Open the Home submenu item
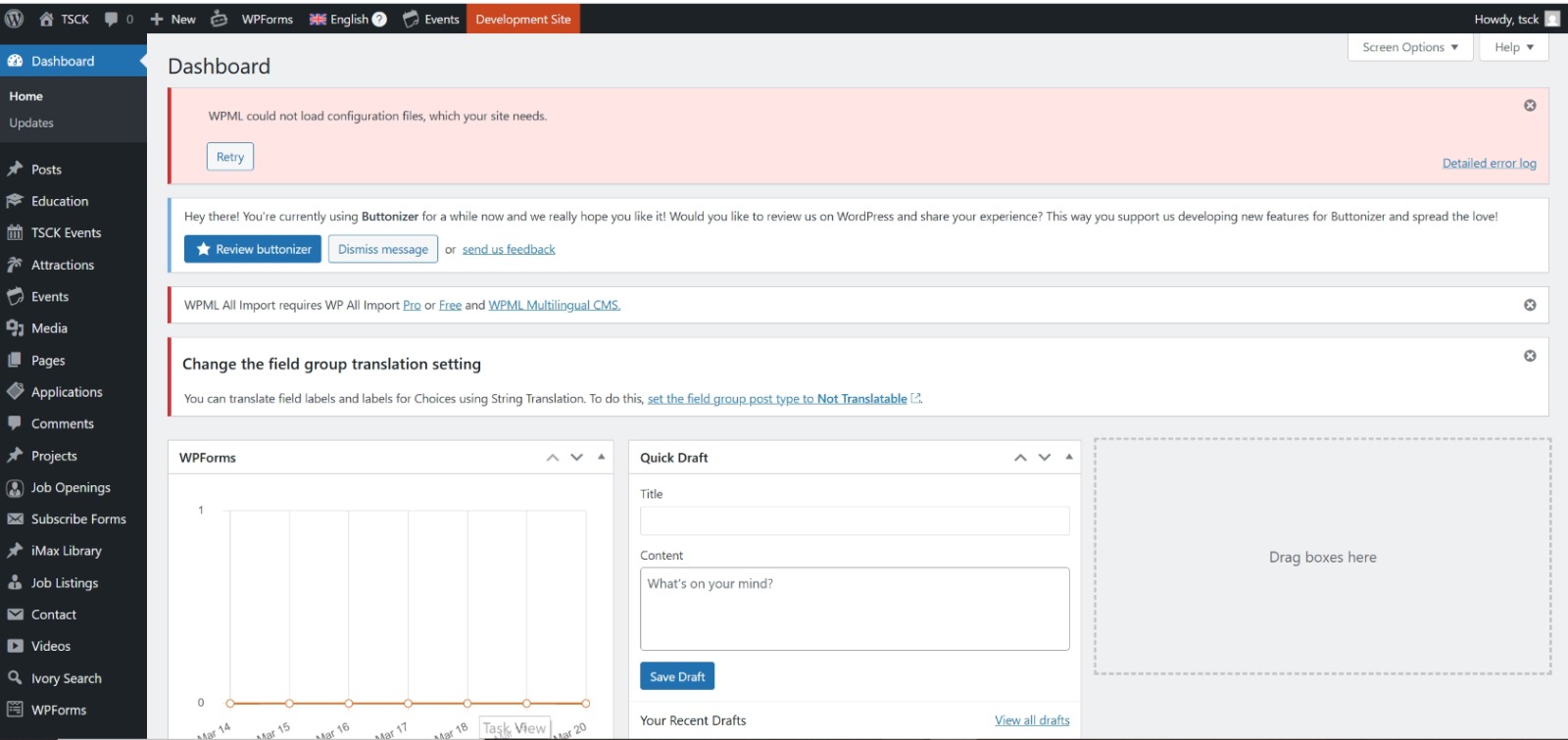The width and height of the screenshot is (1568, 740). (x=26, y=96)
